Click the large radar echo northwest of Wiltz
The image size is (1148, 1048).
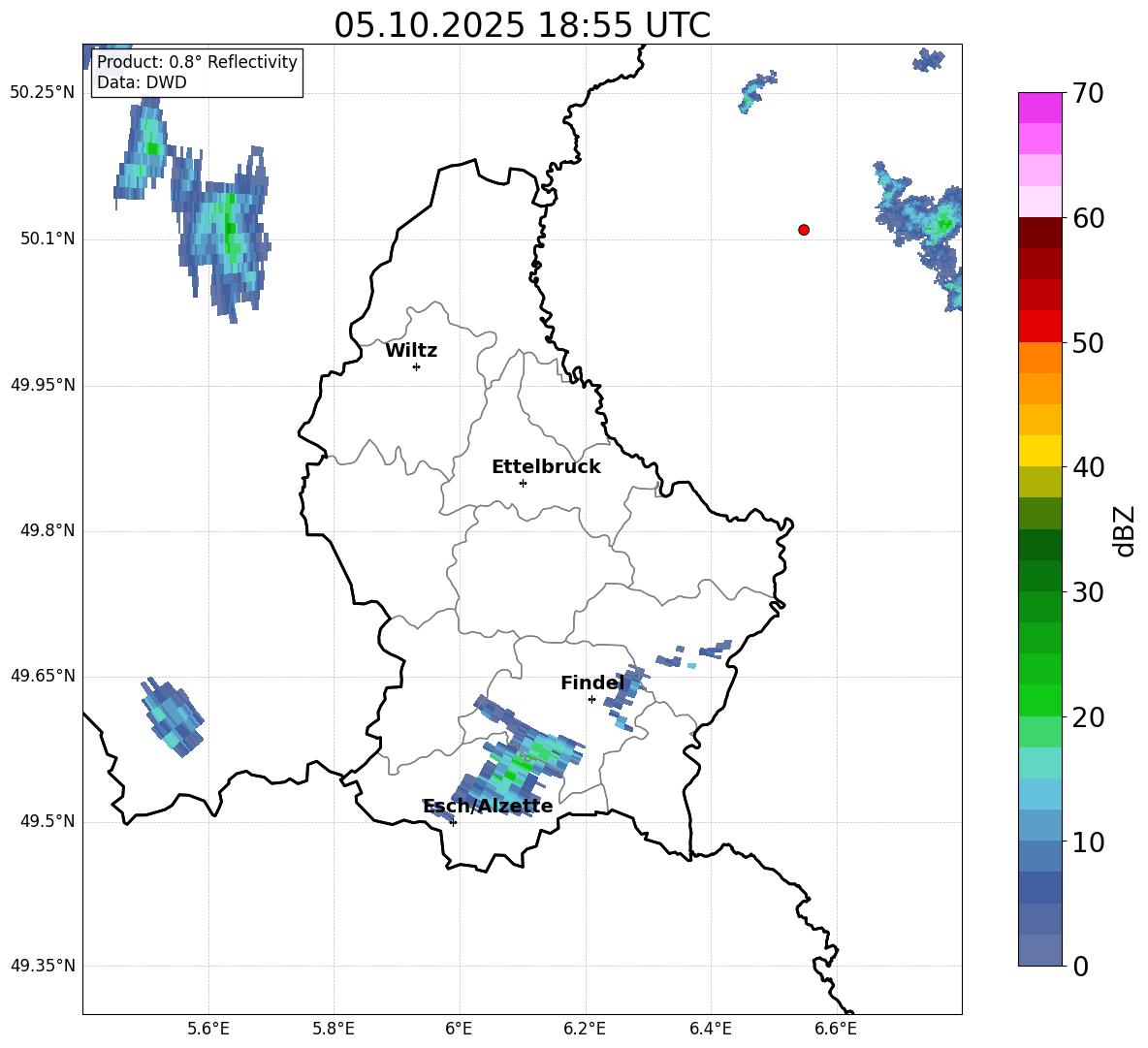(223, 235)
